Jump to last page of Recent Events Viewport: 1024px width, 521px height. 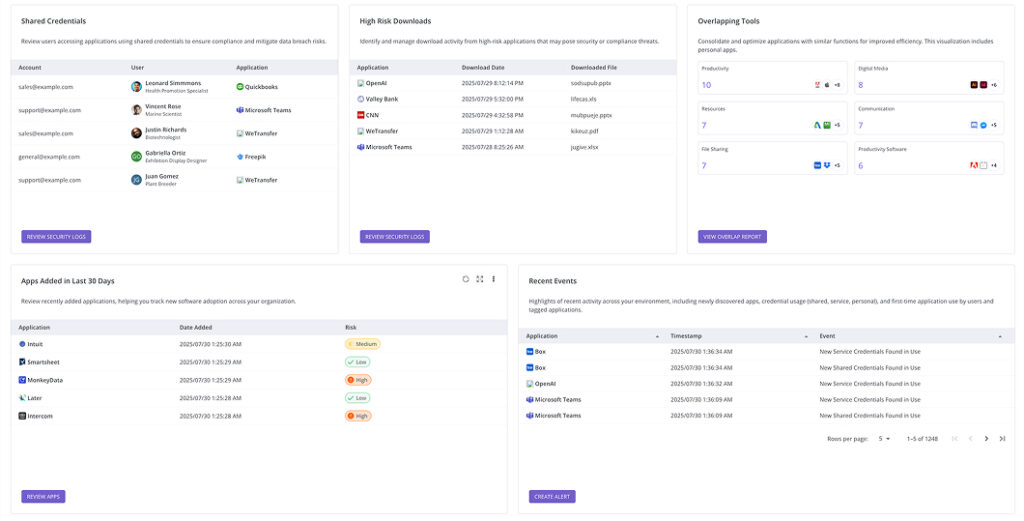[1002, 438]
